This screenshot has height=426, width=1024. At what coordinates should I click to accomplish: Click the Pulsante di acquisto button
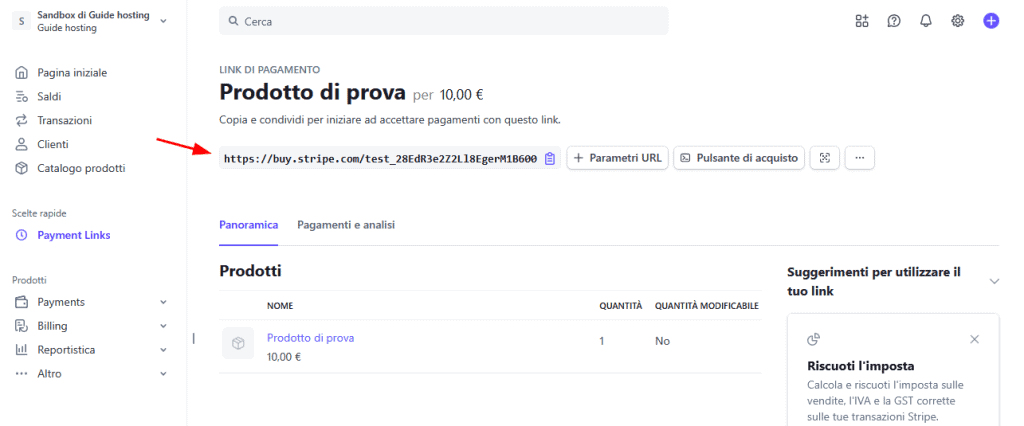739,158
